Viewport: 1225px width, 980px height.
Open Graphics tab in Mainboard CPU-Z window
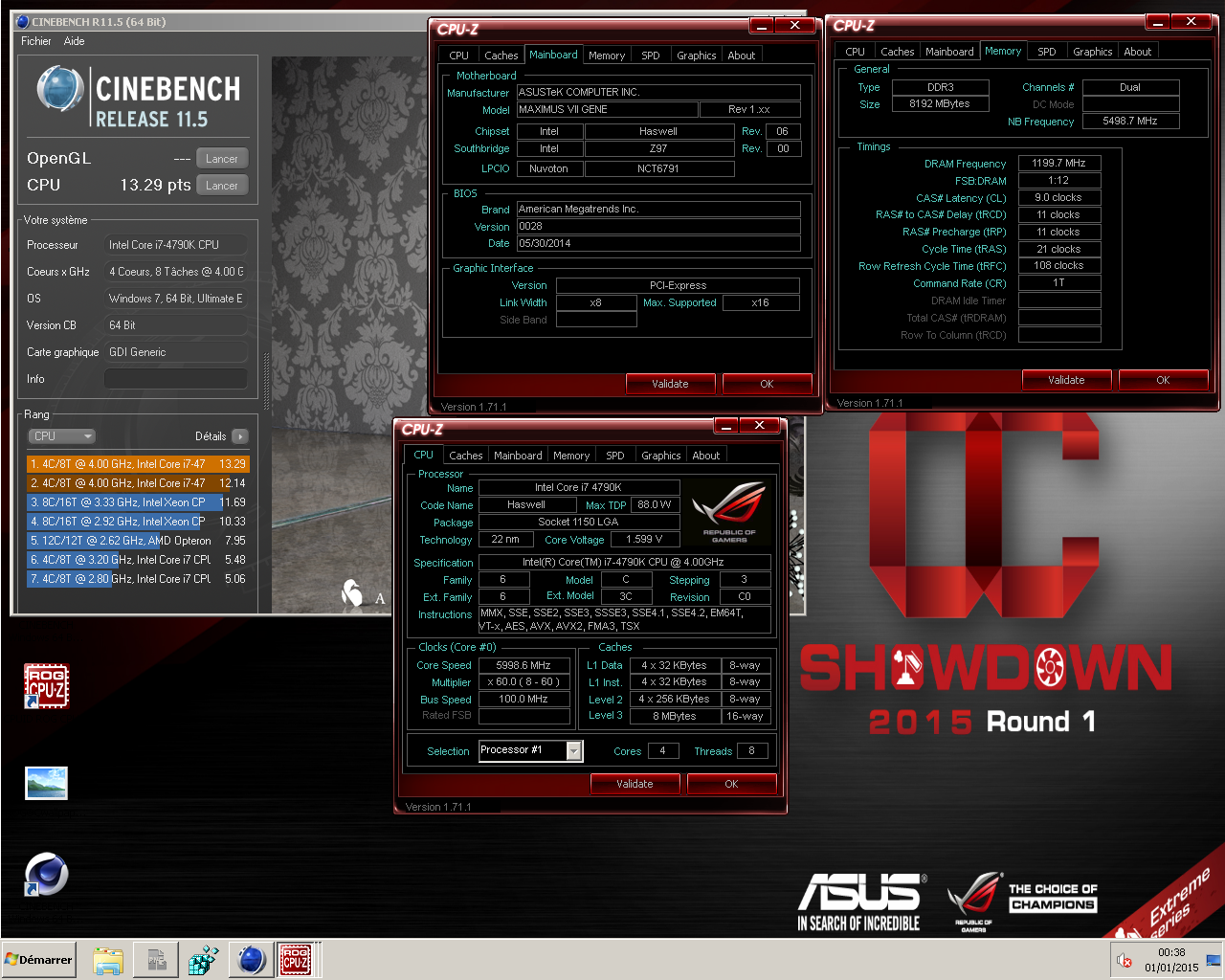pos(697,56)
